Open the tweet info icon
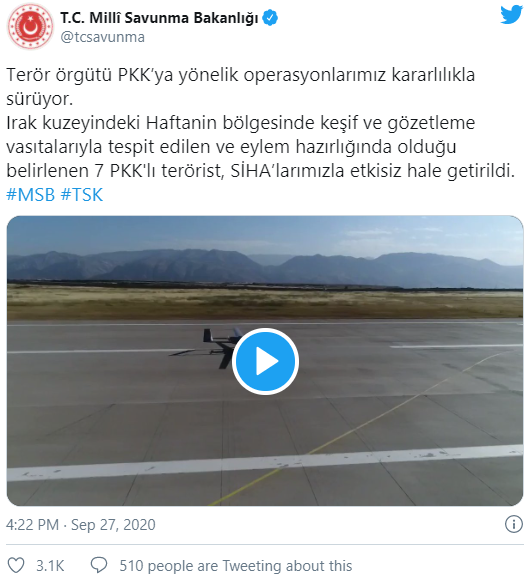 tap(514, 524)
